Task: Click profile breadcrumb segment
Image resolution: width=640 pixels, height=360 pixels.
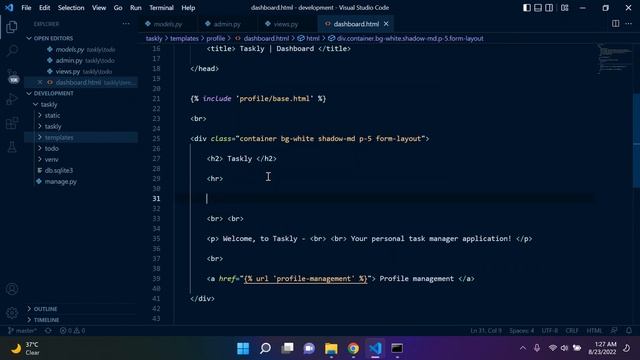Action: click(216, 38)
